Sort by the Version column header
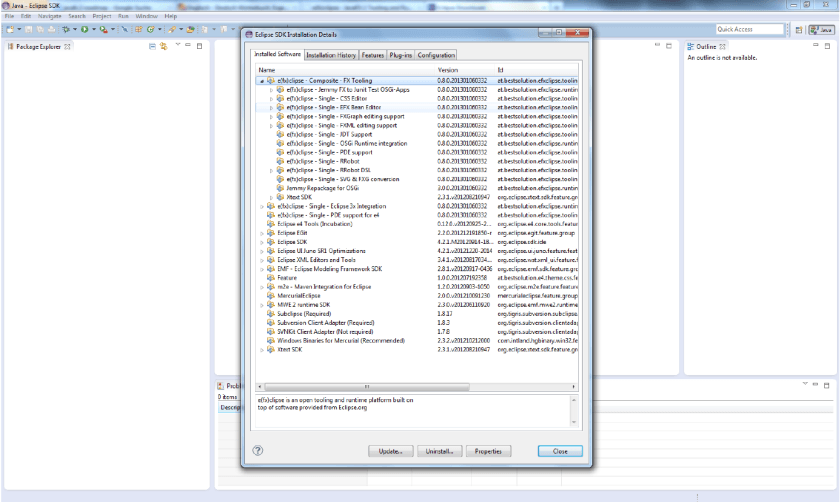The height and width of the screenshot is (502, 840). [x=464, y=70]
